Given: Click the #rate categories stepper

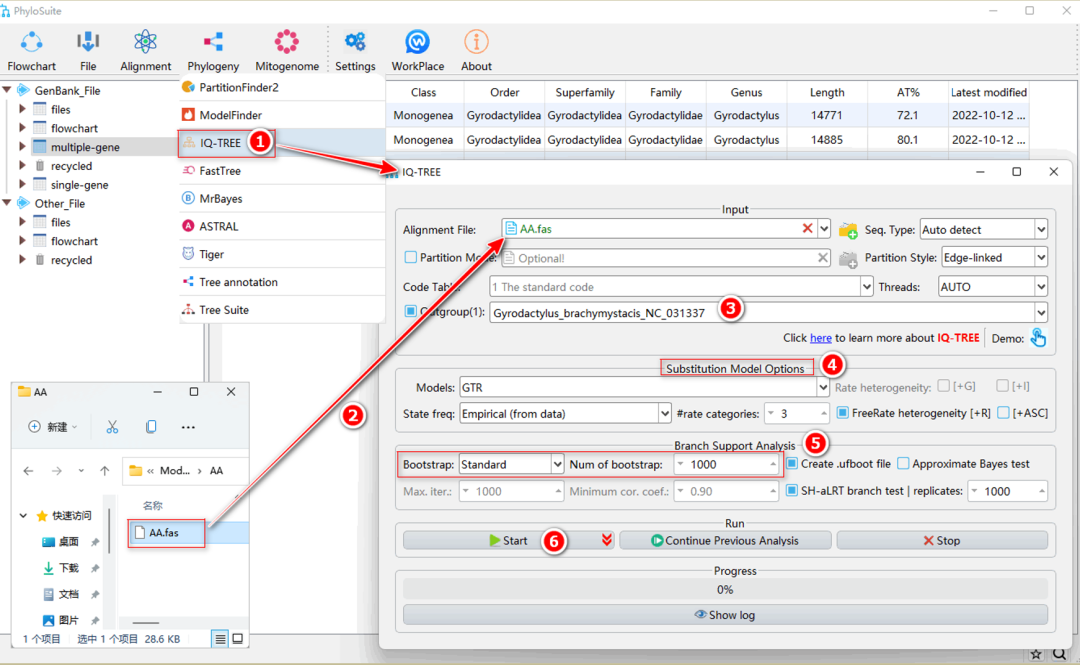Looking at the screenshot, I should coord(797,413).
